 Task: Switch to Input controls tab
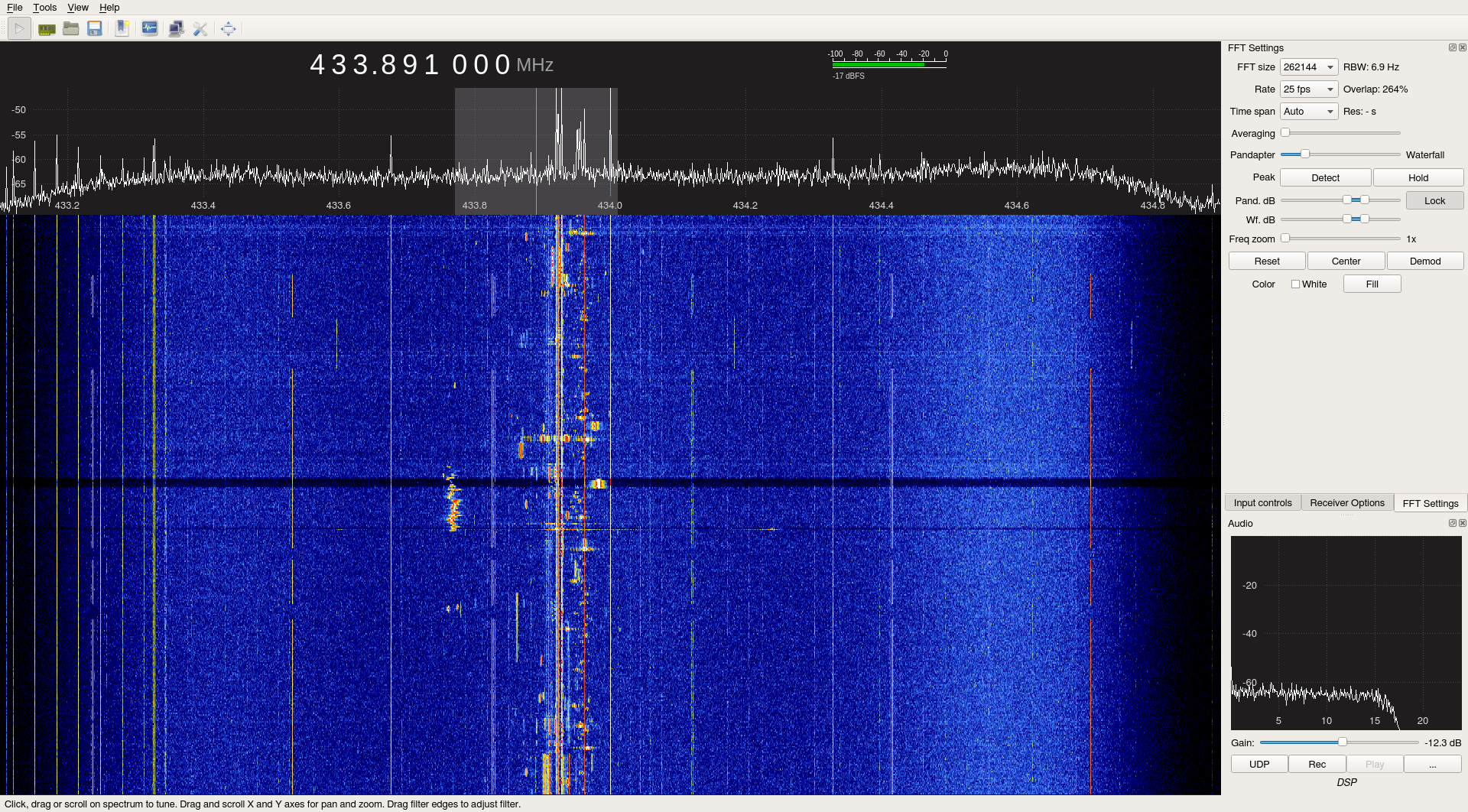(x=1262, y=503)
